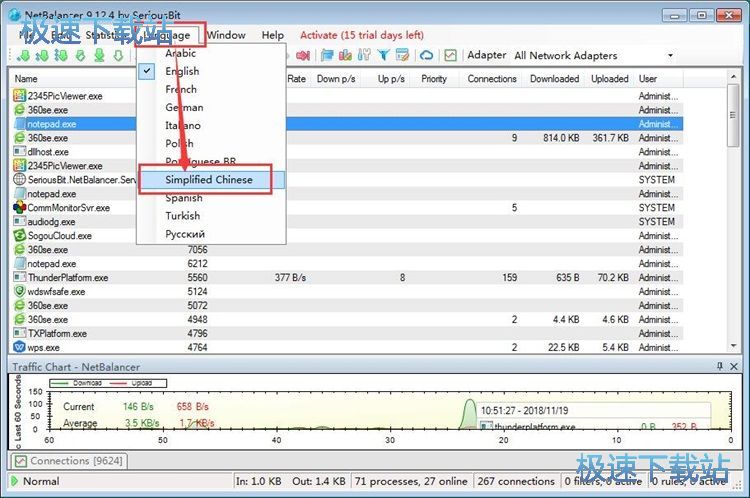Choose French language
Screen dimensions: 750x498
point(210,89)
